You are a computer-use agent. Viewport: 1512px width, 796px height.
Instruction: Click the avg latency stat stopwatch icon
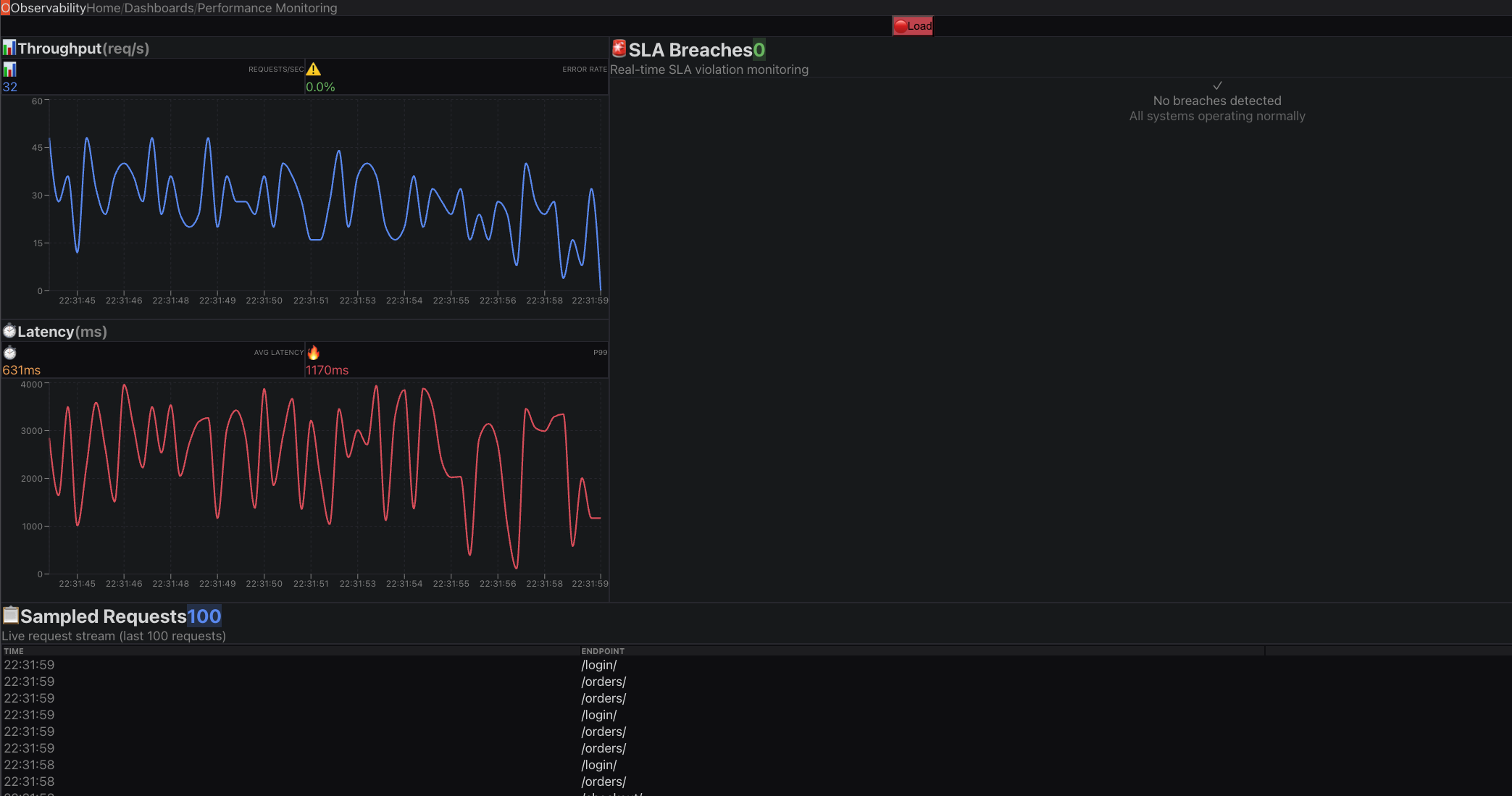9,353
